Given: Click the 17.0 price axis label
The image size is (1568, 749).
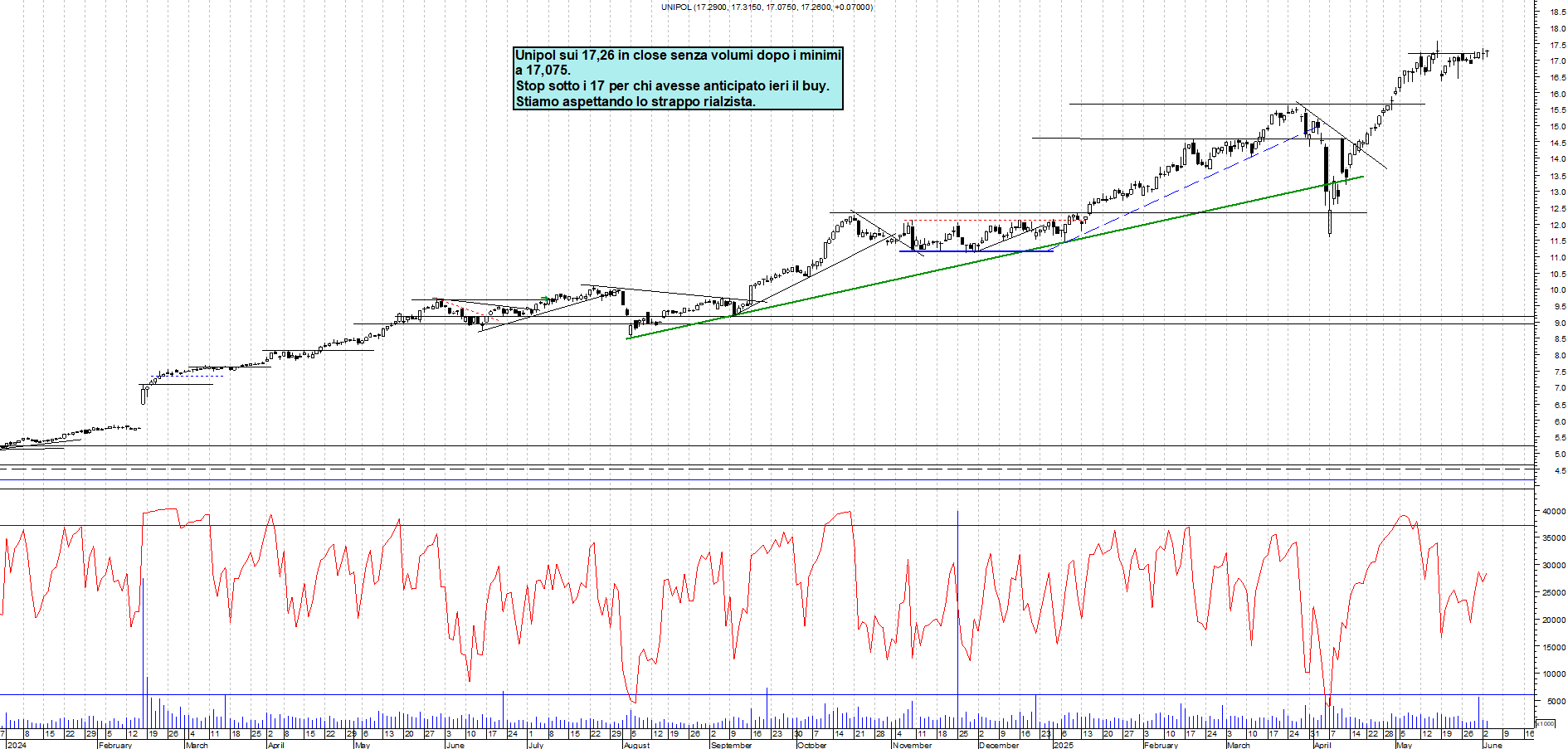Looking at the screenshot, I should tap(1558, 61).
